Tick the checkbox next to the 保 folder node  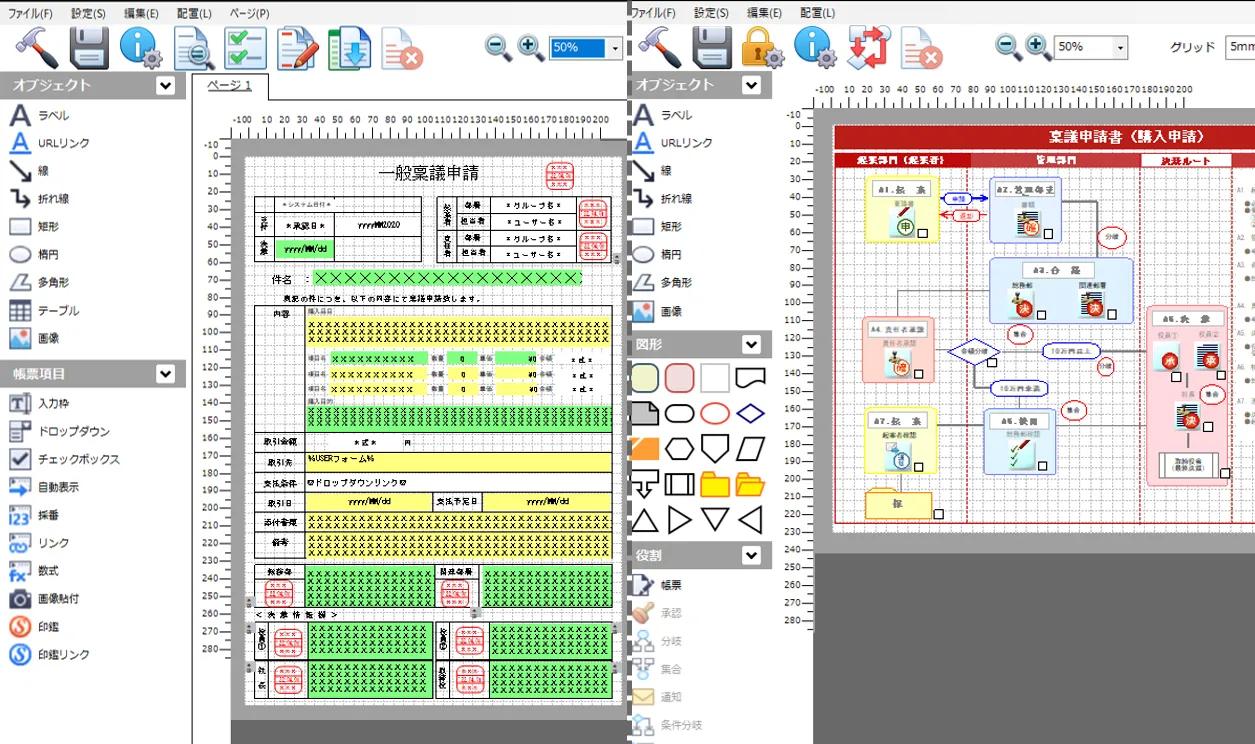tap(938, 514)
